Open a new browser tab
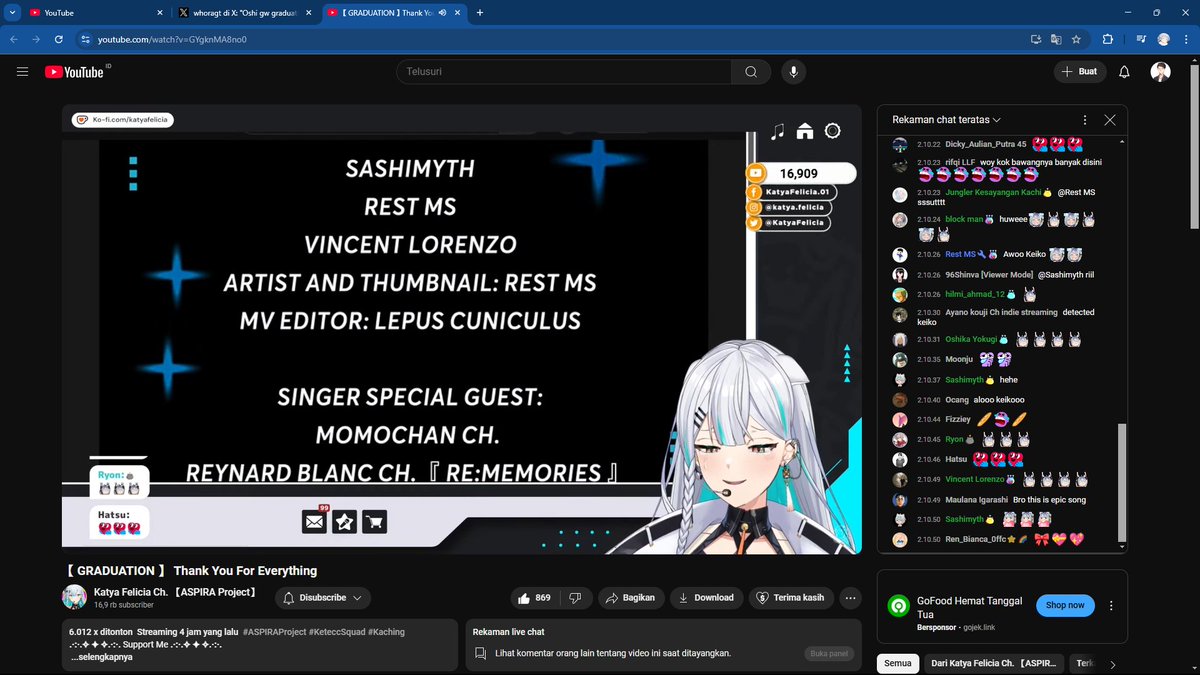Image resolution: width=1200 pixels, height=675 pixels. (481, 12)
